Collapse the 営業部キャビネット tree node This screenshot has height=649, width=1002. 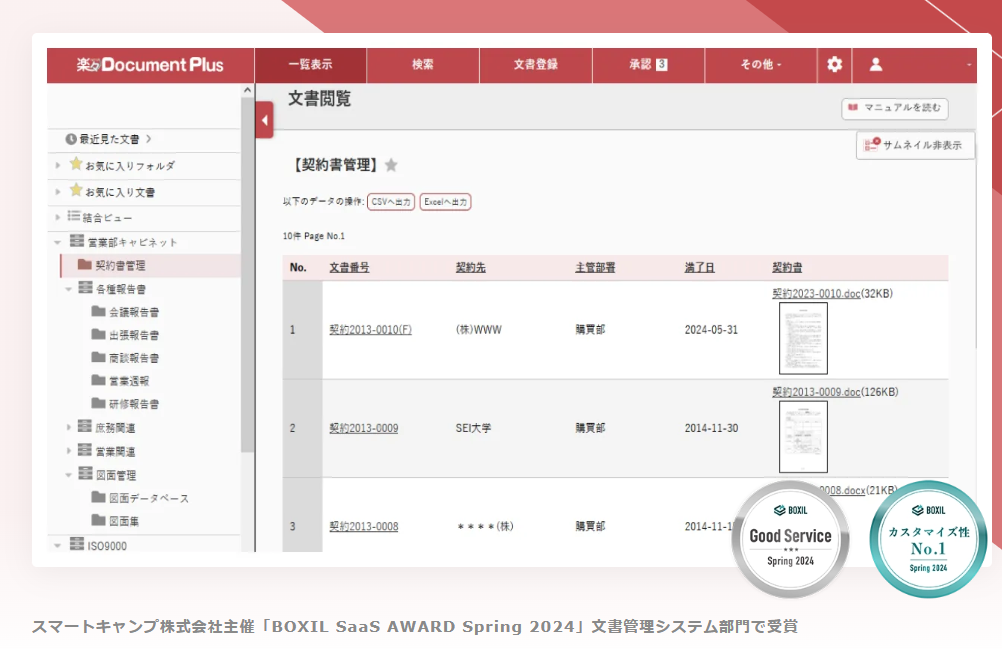[58, 243]
